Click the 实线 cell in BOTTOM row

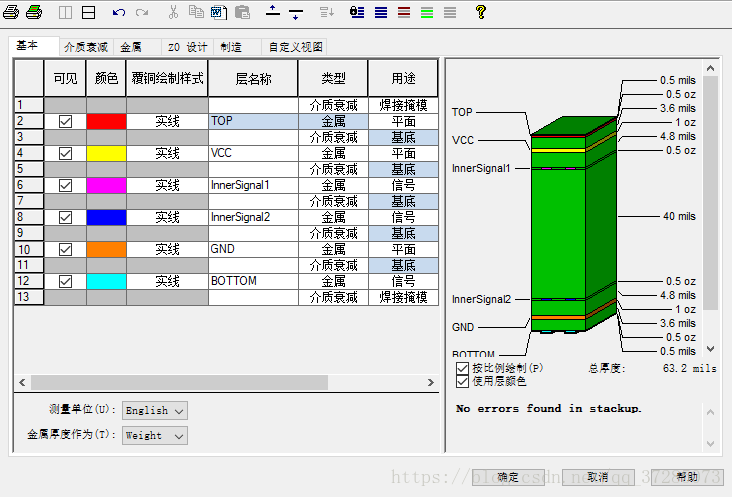pyautogui.click(x=167, y=281)
